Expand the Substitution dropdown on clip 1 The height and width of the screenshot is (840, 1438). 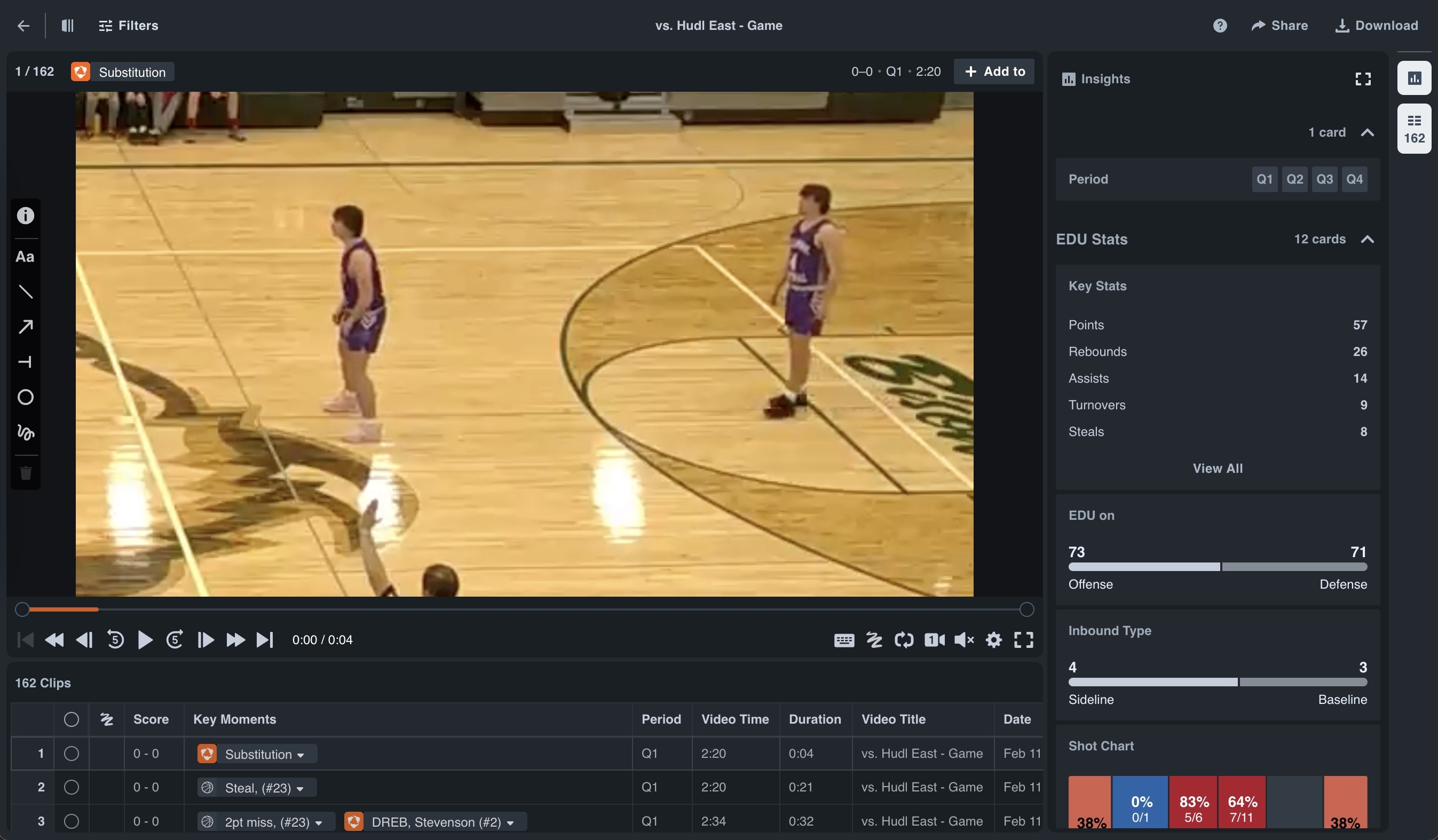(302, 754)
